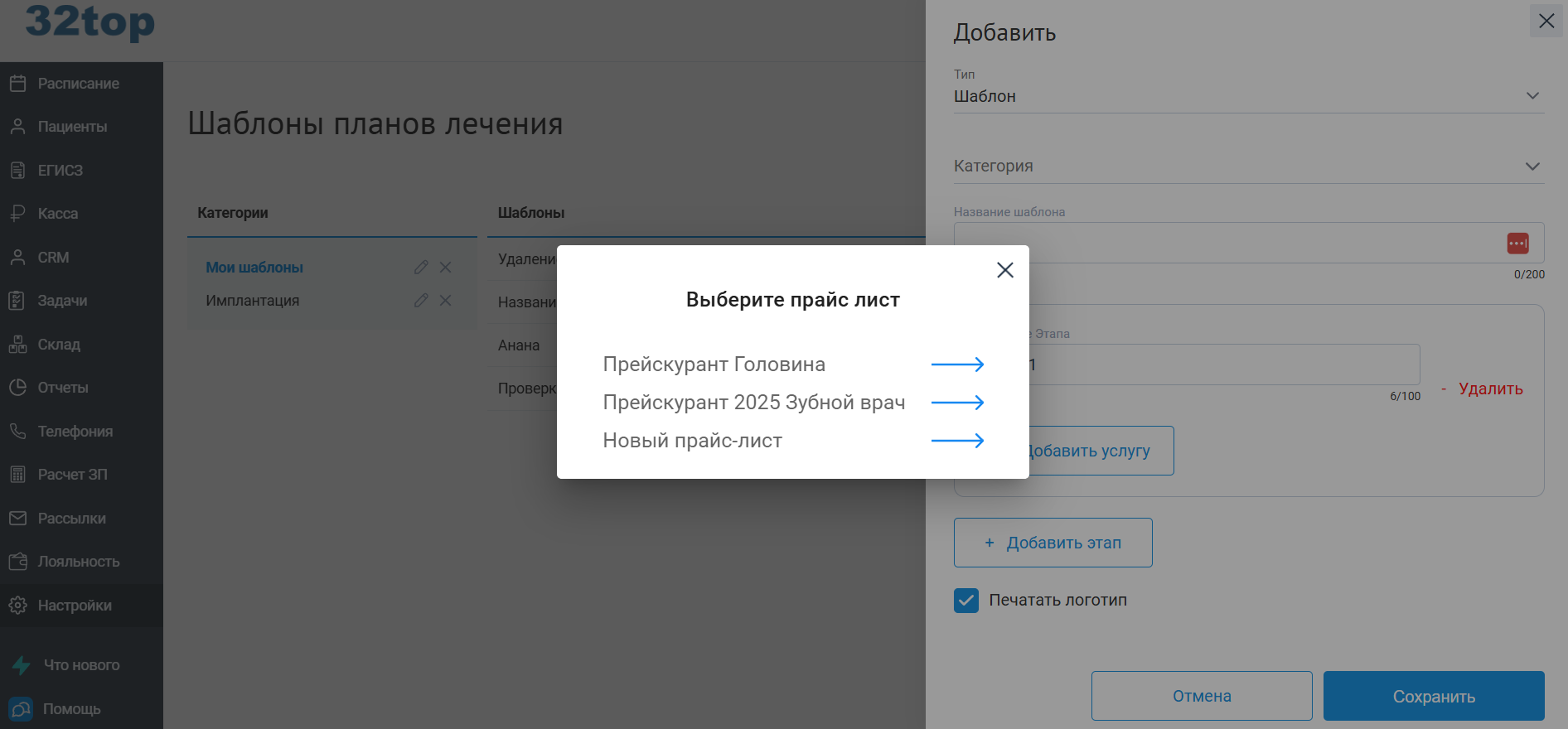Select ЕГИСЗ in the sidebar

pyautogui.click(x=17, y=170)
